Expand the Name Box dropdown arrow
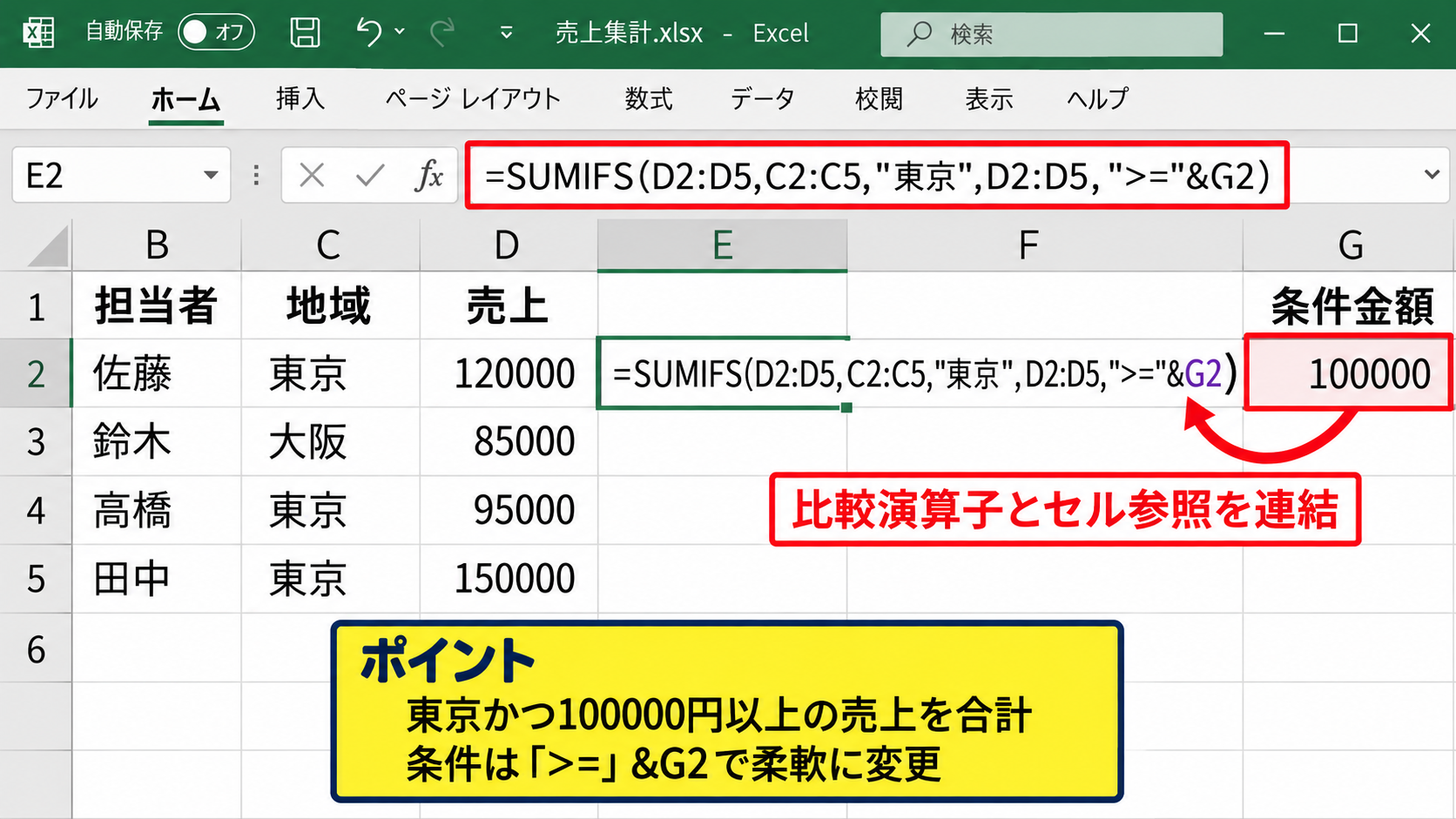 (x=211, y=175)
